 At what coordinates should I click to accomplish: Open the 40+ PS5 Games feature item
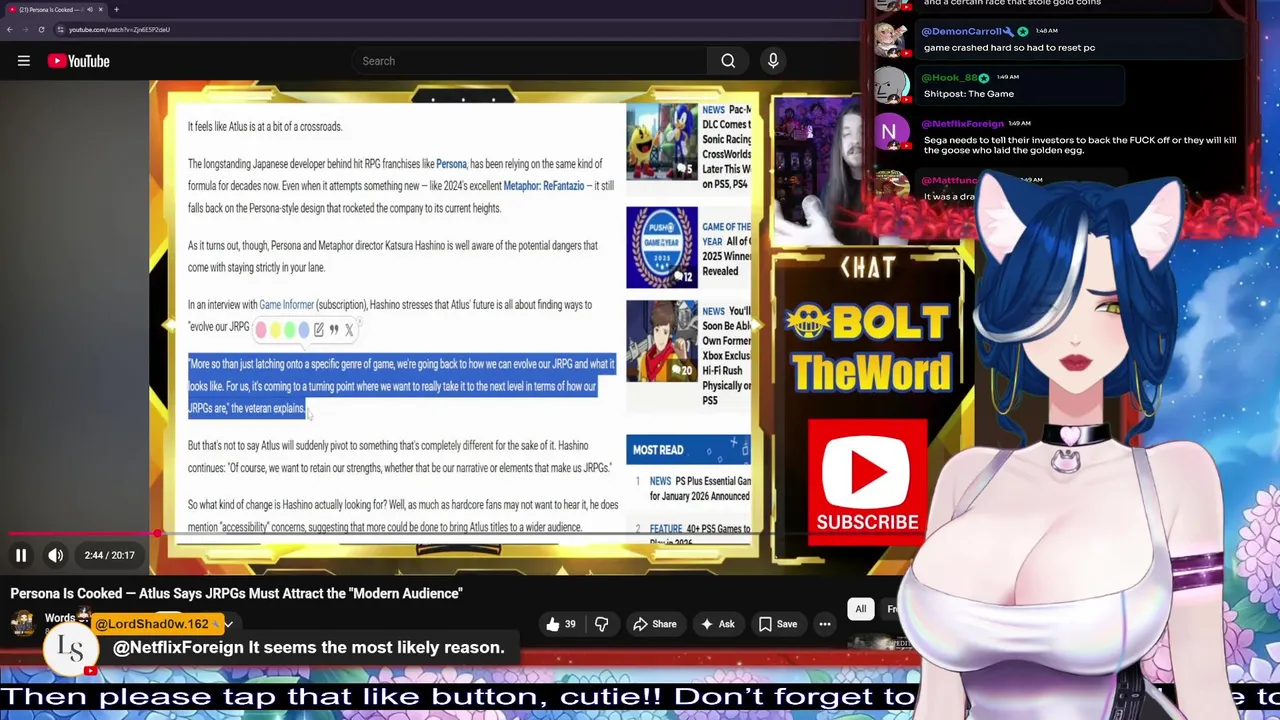699,535
